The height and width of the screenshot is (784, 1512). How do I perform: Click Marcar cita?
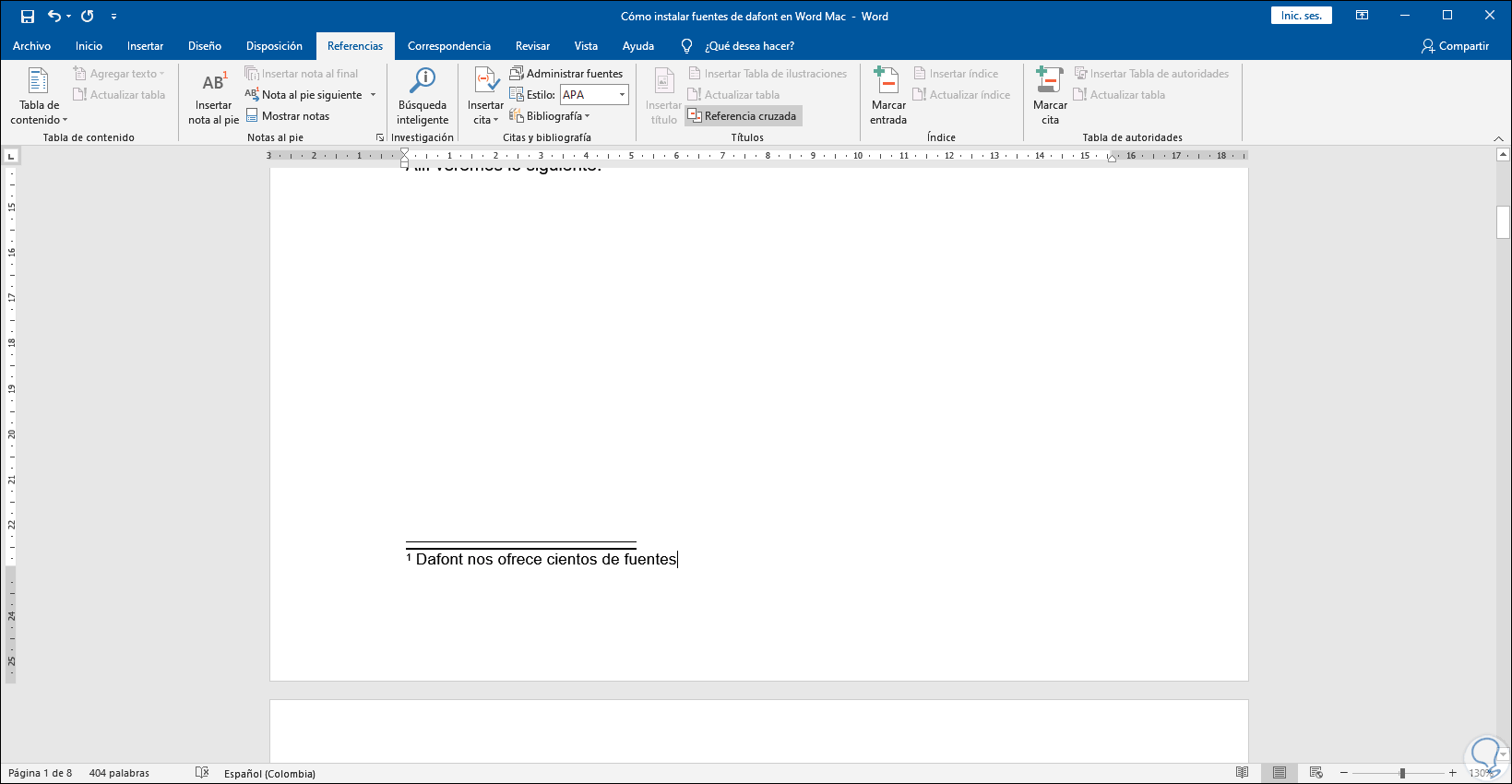pos(1050,96)
